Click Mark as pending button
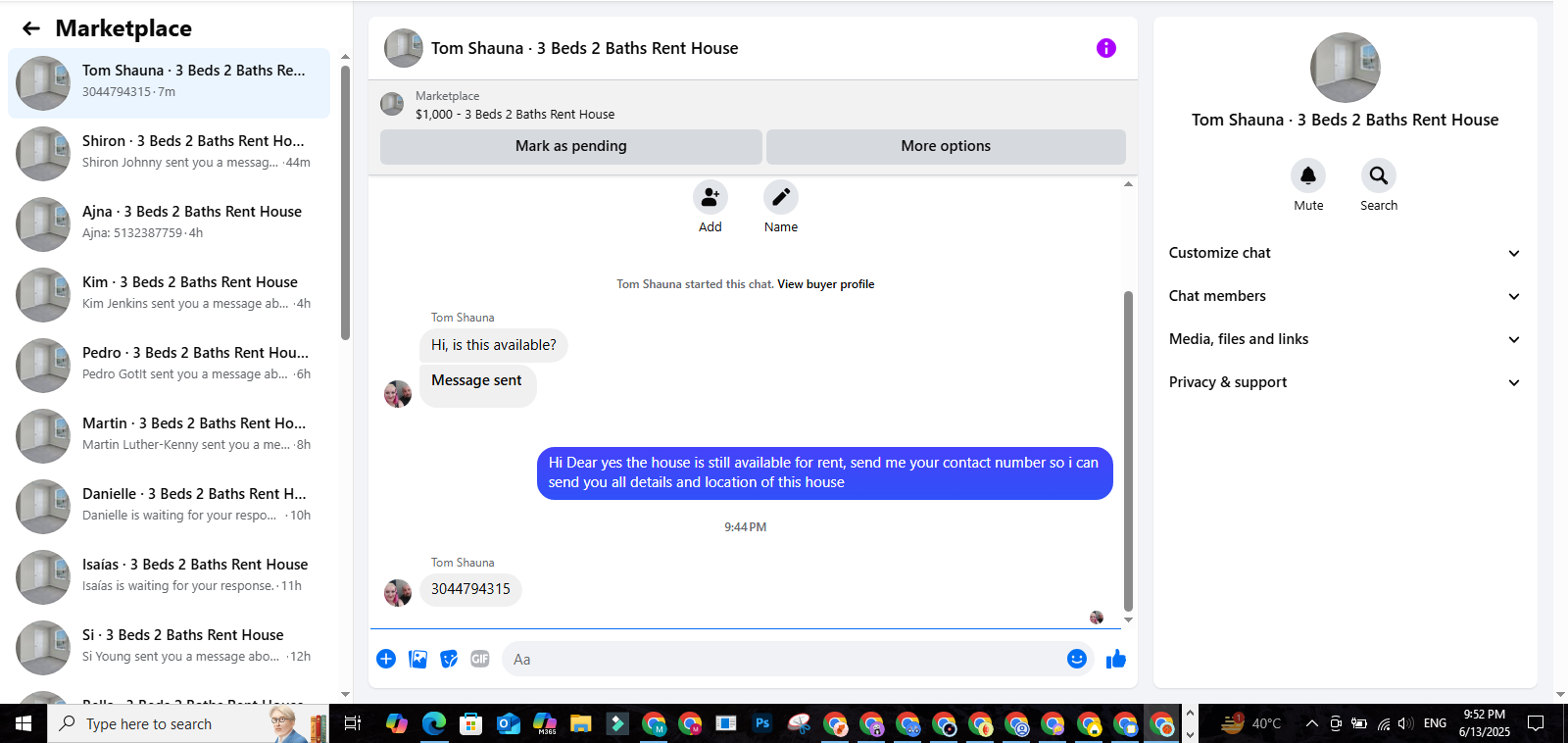1568x743 pixels. click(571, 146)
